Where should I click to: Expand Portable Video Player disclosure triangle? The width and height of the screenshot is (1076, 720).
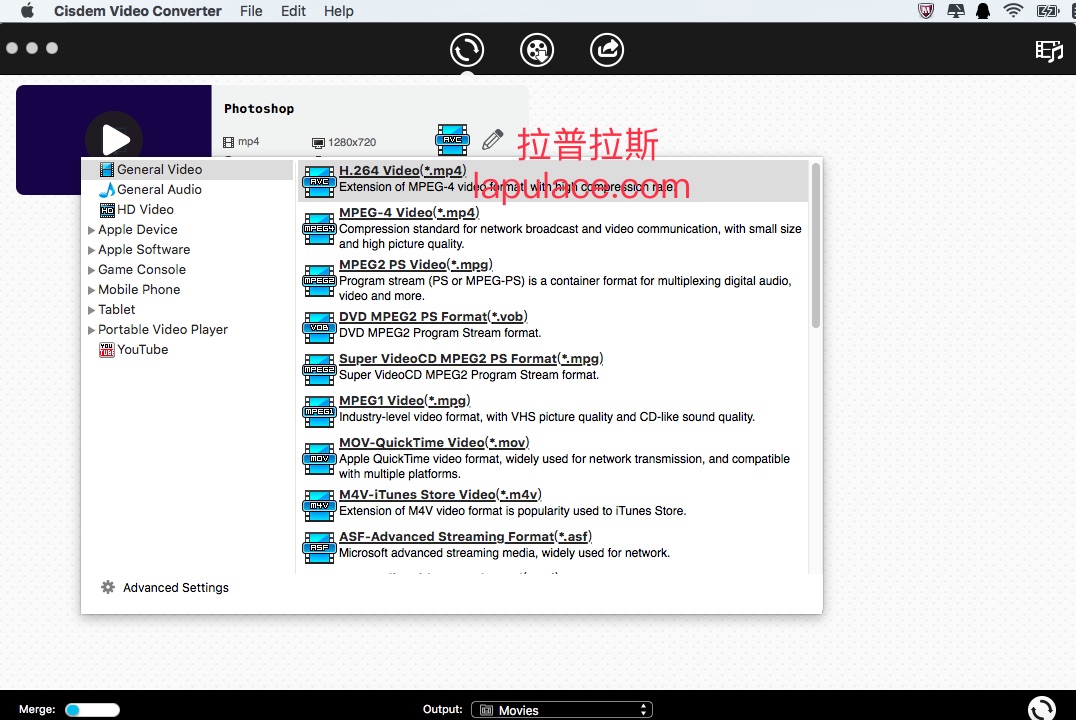tap(91, 329)
